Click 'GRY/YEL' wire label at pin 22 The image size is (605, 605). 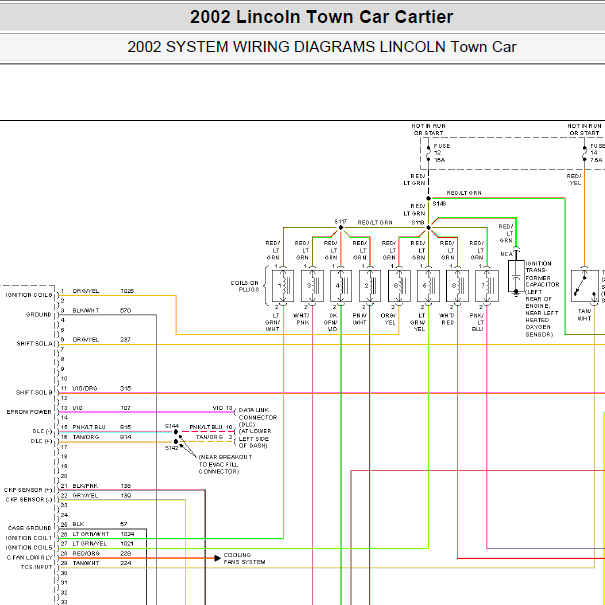pyautogui.click(x=86, y=495)
